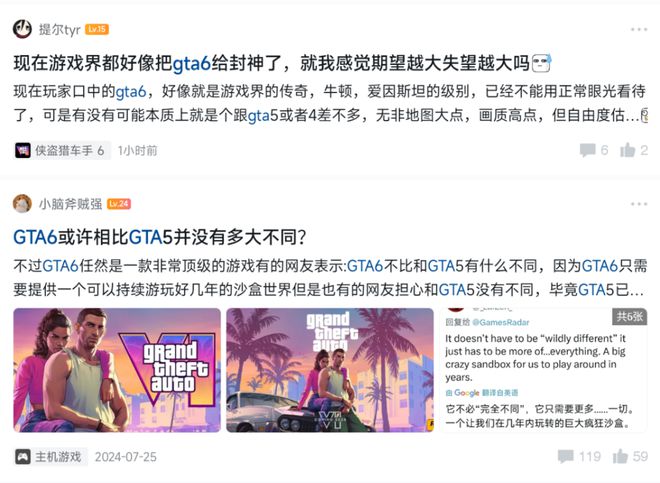Open comments on the GTA6 vs GTA5 post
This screenshot has height=483, width=660.
(566, 456)
